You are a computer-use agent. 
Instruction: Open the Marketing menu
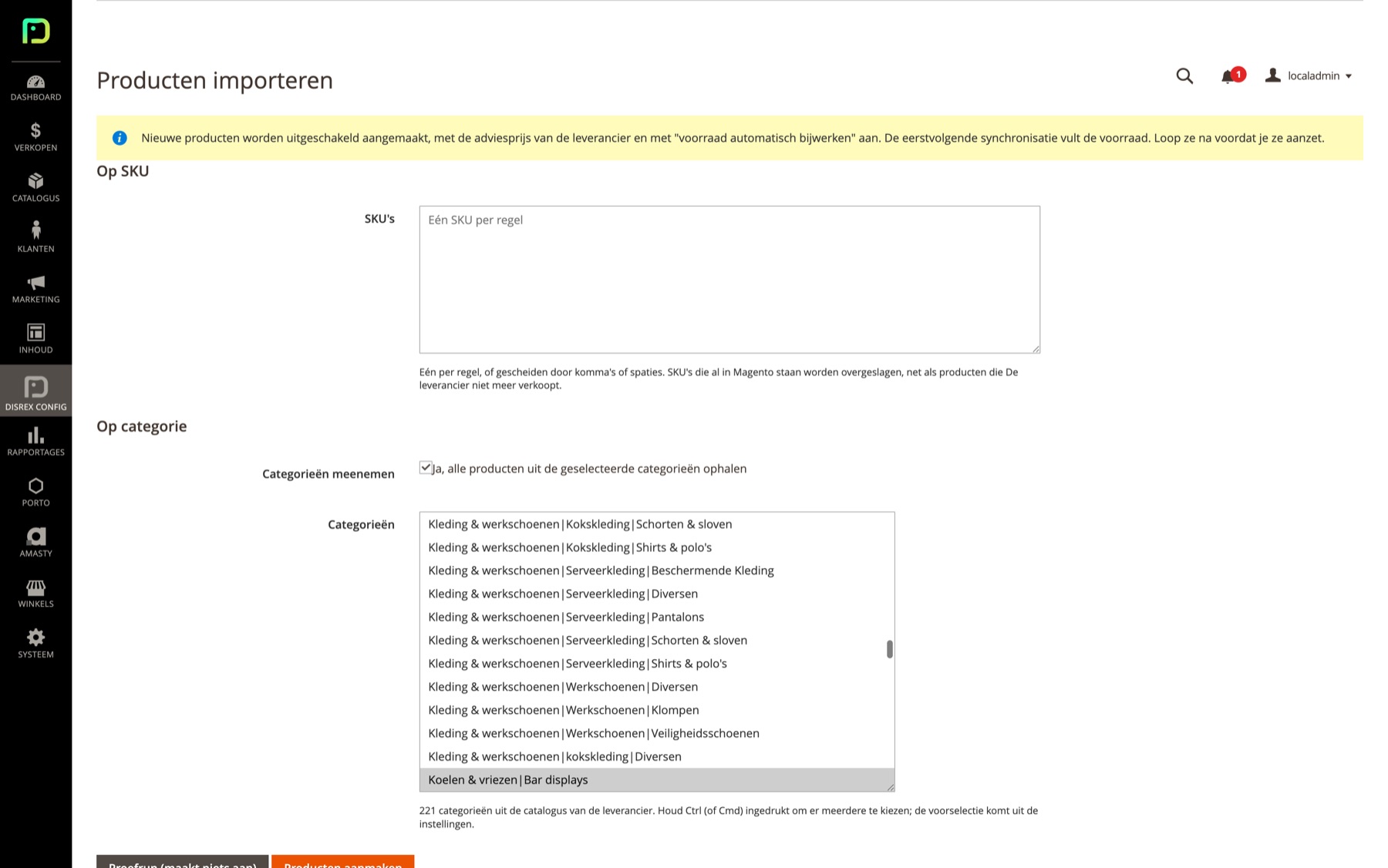[35, 289]
